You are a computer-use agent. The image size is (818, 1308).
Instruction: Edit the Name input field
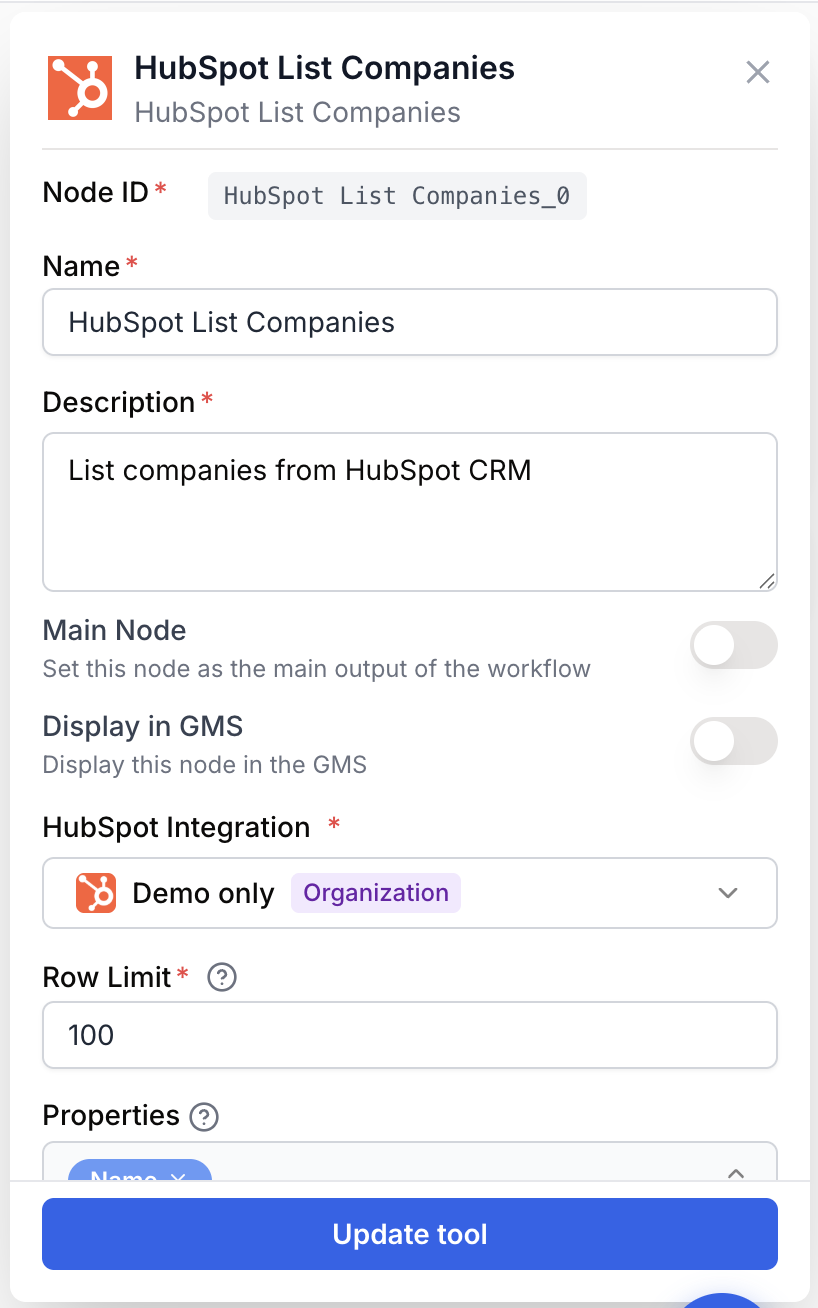coord(410,322)
